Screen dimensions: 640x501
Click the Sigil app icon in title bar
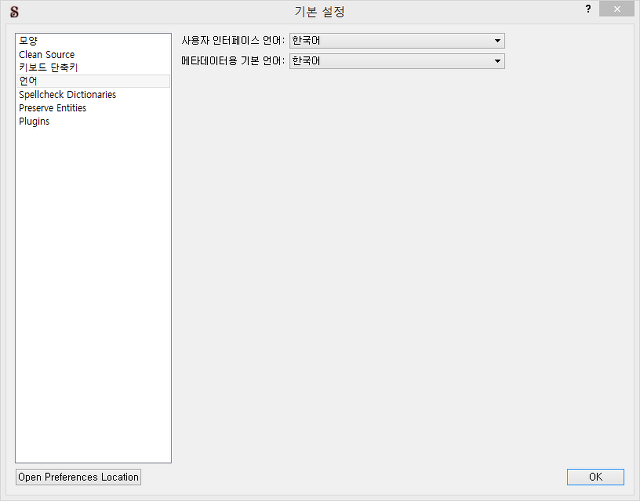click(14, 12)
